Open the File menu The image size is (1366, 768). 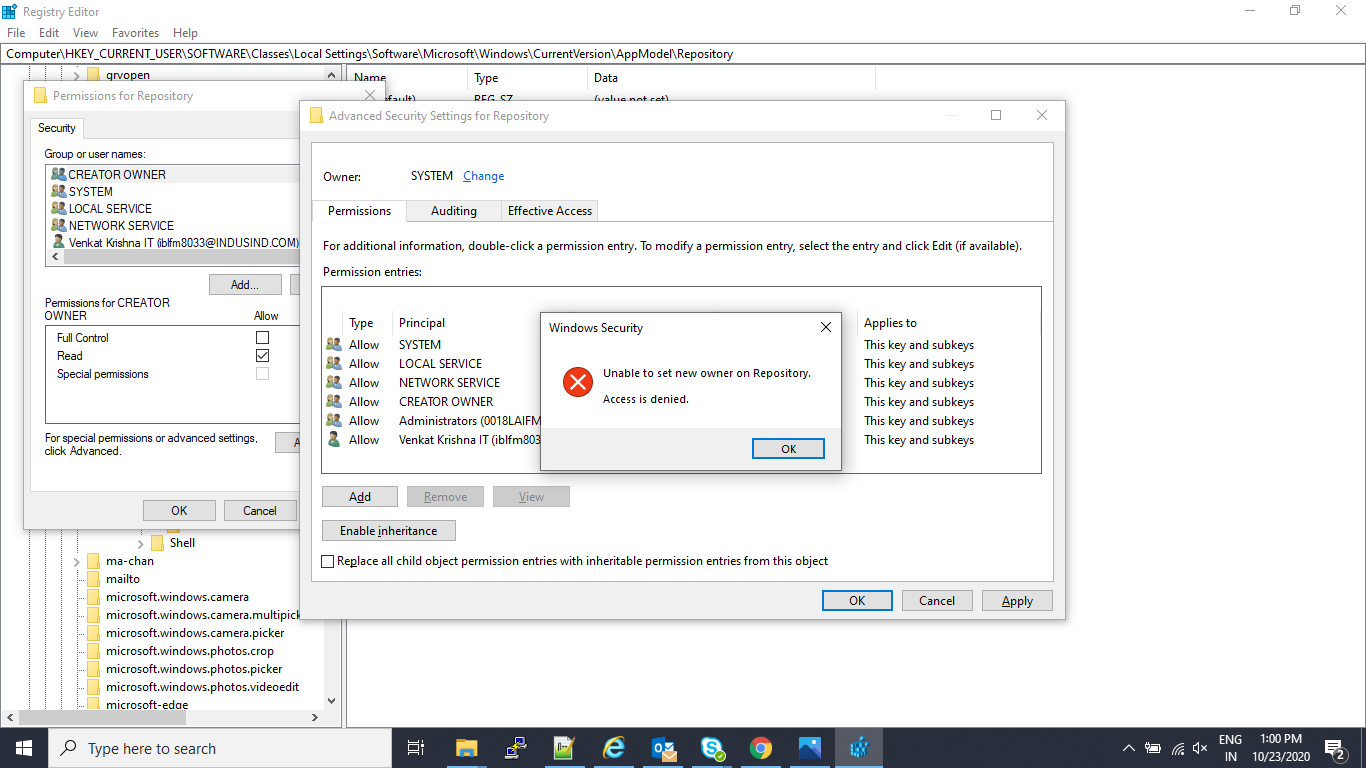pyautogui.click(x=16, y=33)
